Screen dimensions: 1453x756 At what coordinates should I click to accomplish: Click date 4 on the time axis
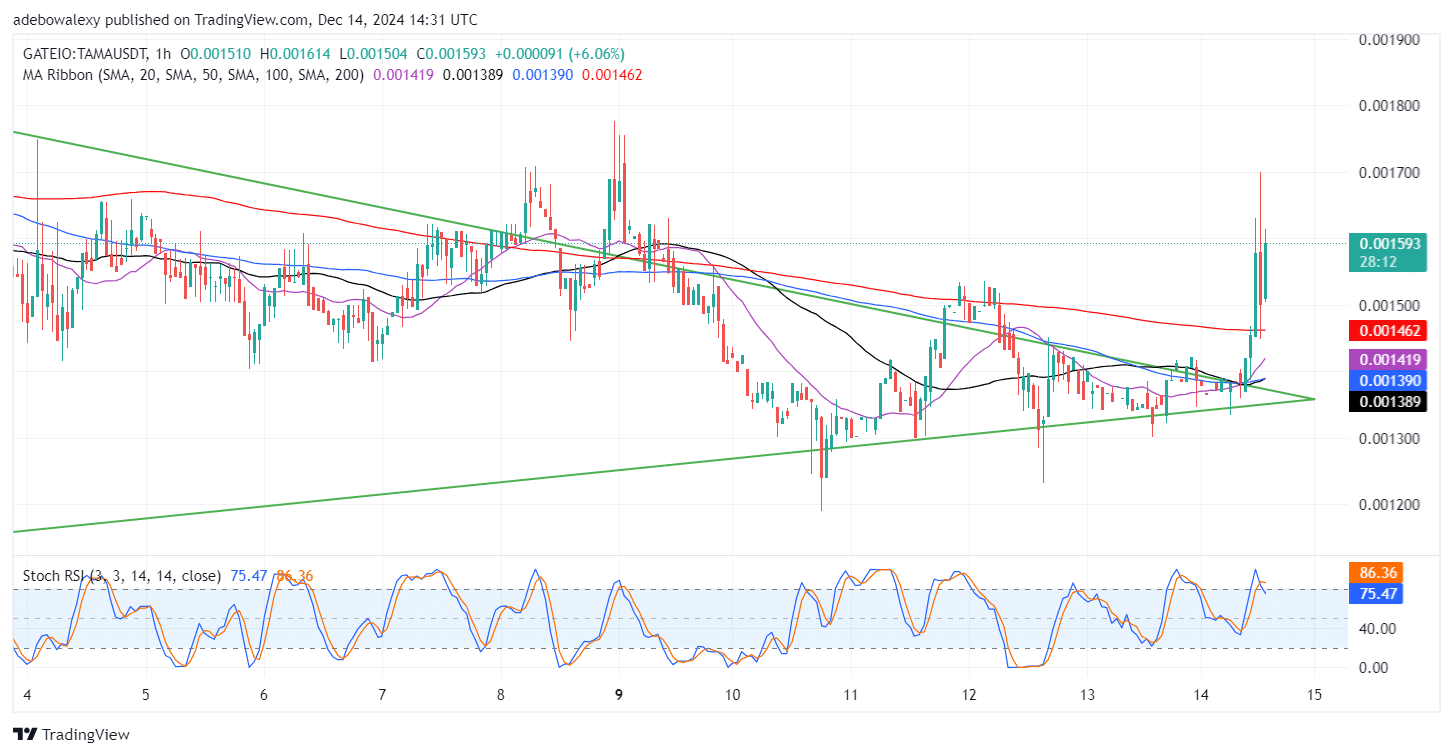click(27, 695)
